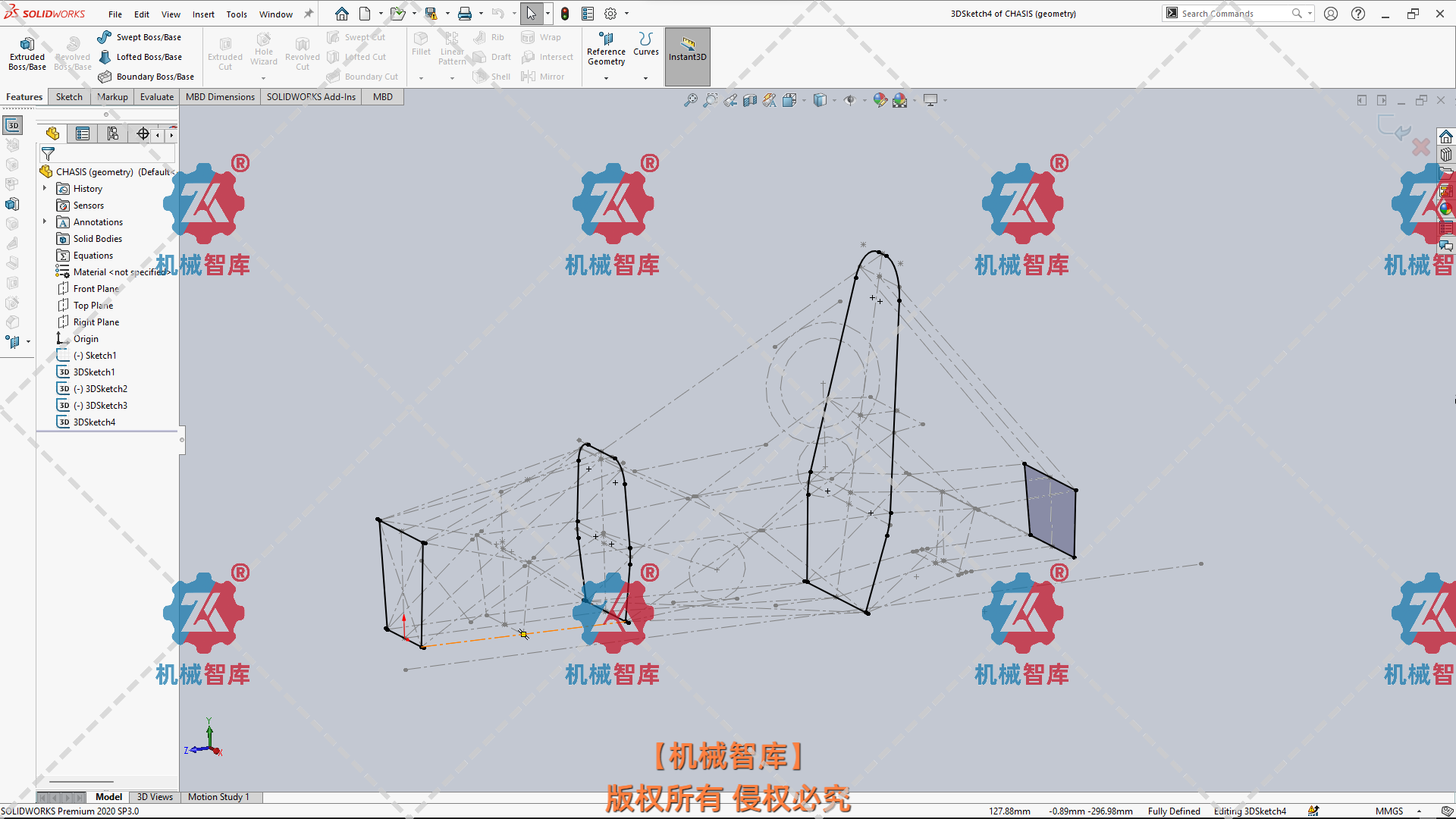Toggle the 3D Sketch button in sidebar
This screenshot has height=819, width=1456.
[13, 125]
